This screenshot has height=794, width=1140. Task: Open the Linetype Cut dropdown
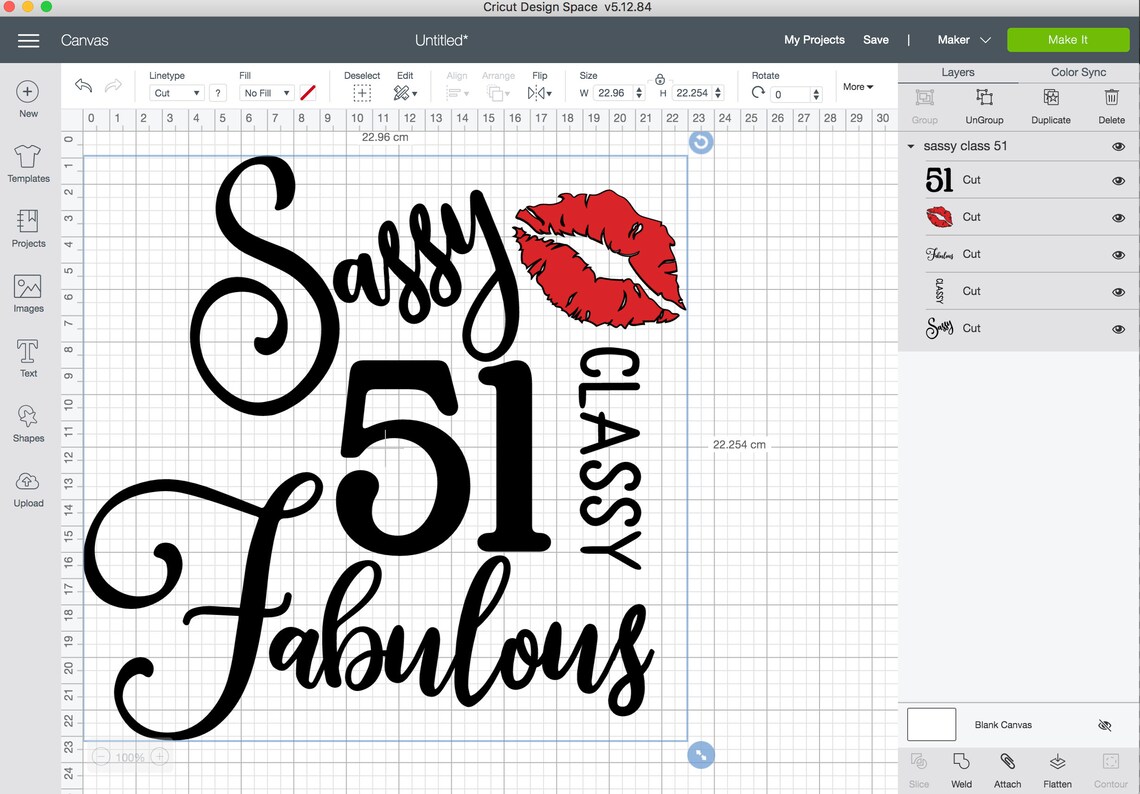pyautogui.click(x=175, y=92)
